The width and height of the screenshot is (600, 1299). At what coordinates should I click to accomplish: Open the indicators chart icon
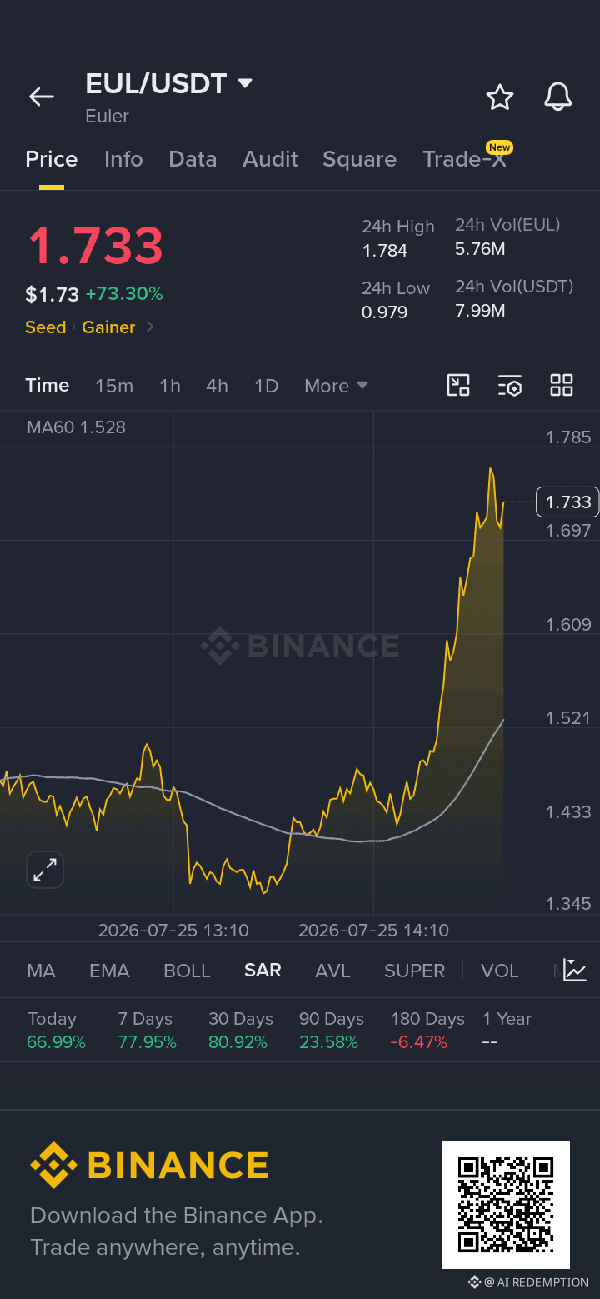click(574, 970)
